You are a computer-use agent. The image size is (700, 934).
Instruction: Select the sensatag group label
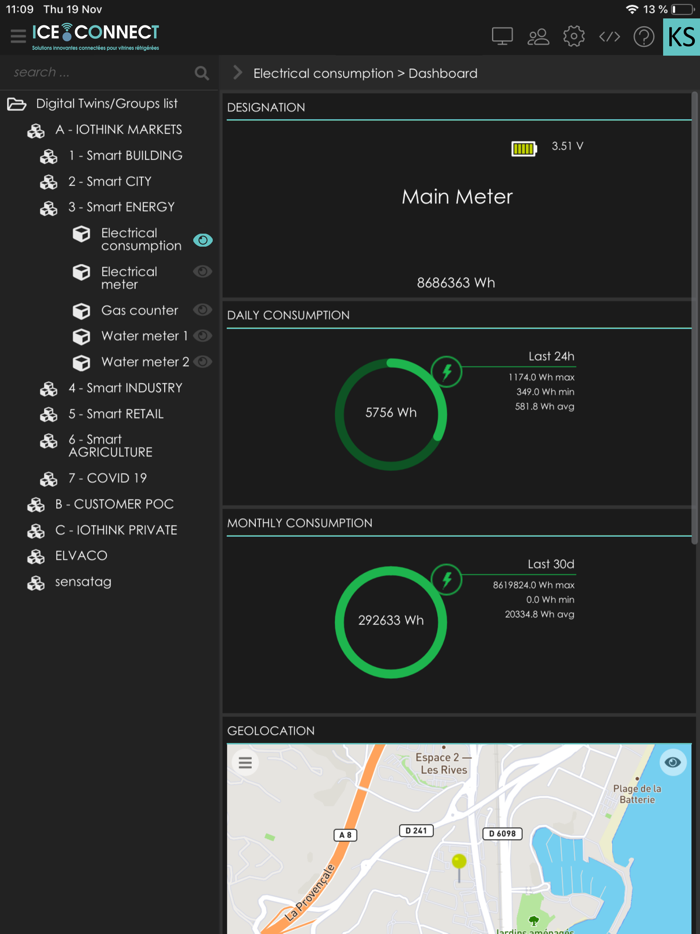pos(83,582)
